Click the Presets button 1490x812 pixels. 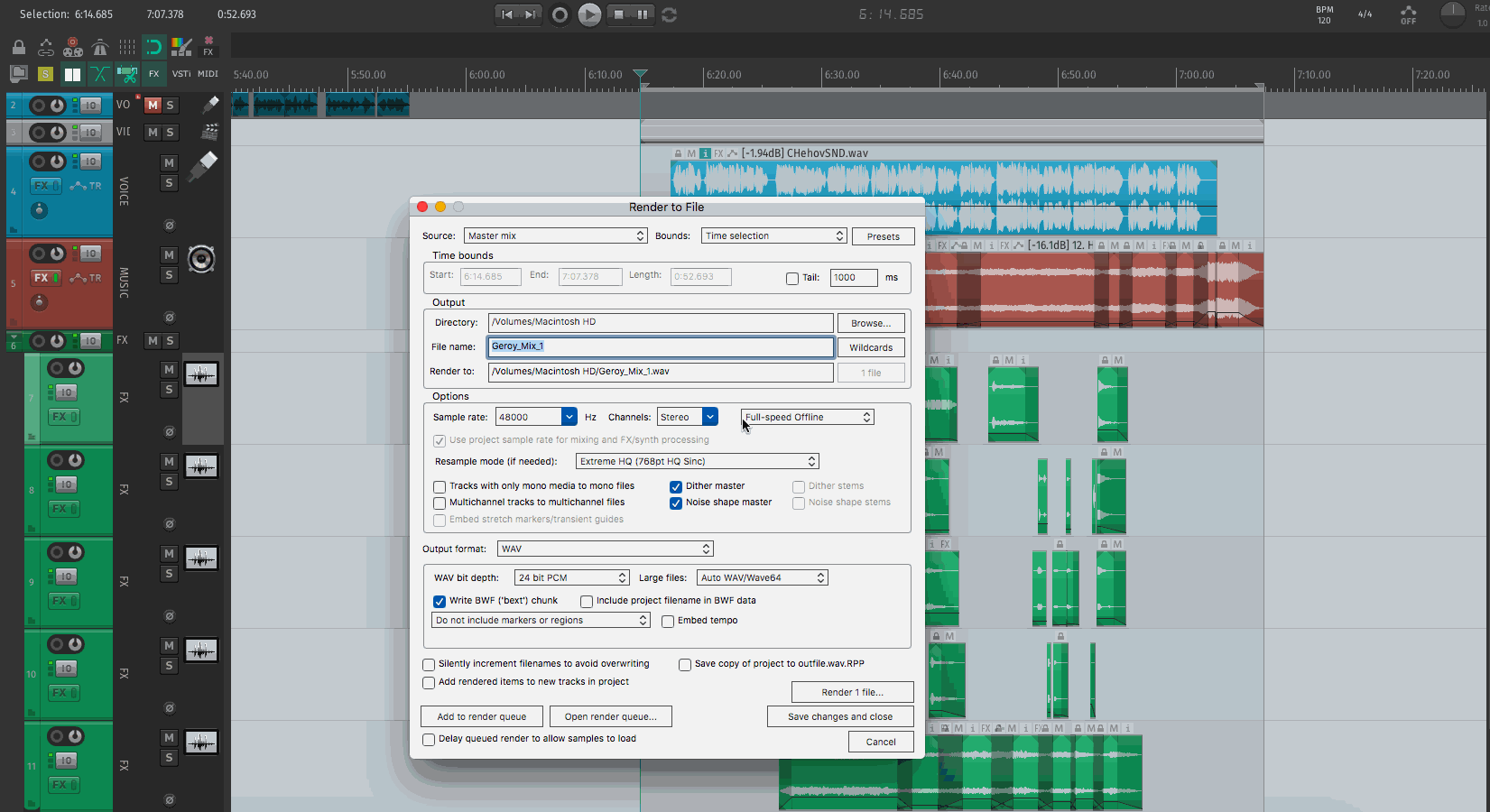coord(883,236)
